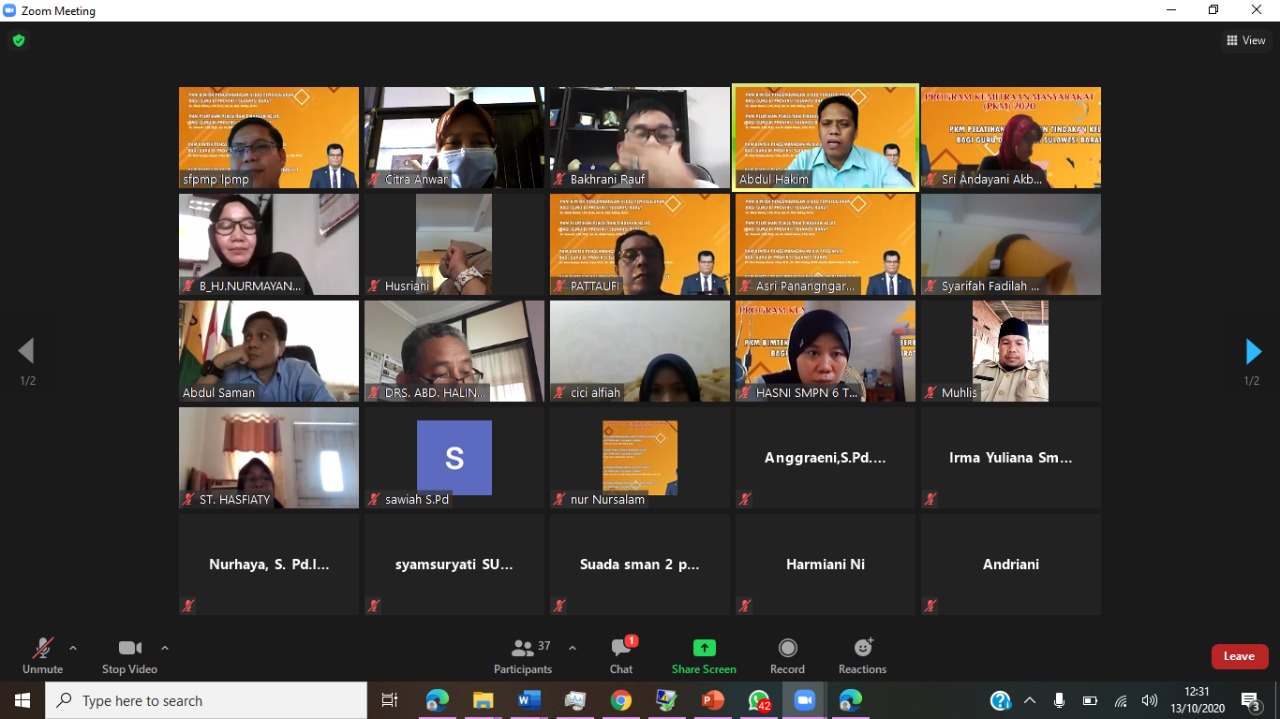1280x719 pixels.
Task: Go to next page of participants
Action: tap(1252, 352)
